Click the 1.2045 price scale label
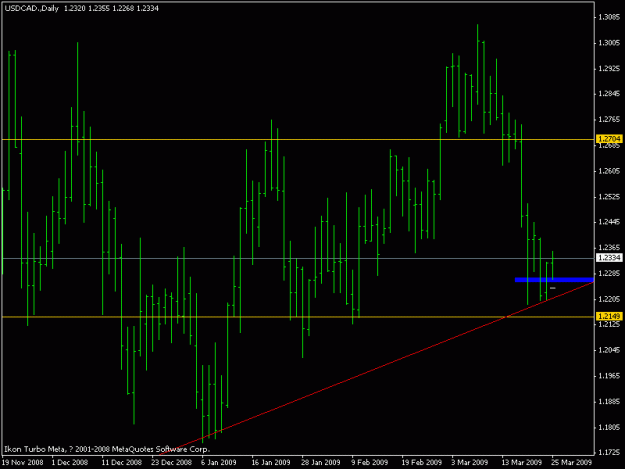Screen dimensions: 625x469 coord(609,350)
